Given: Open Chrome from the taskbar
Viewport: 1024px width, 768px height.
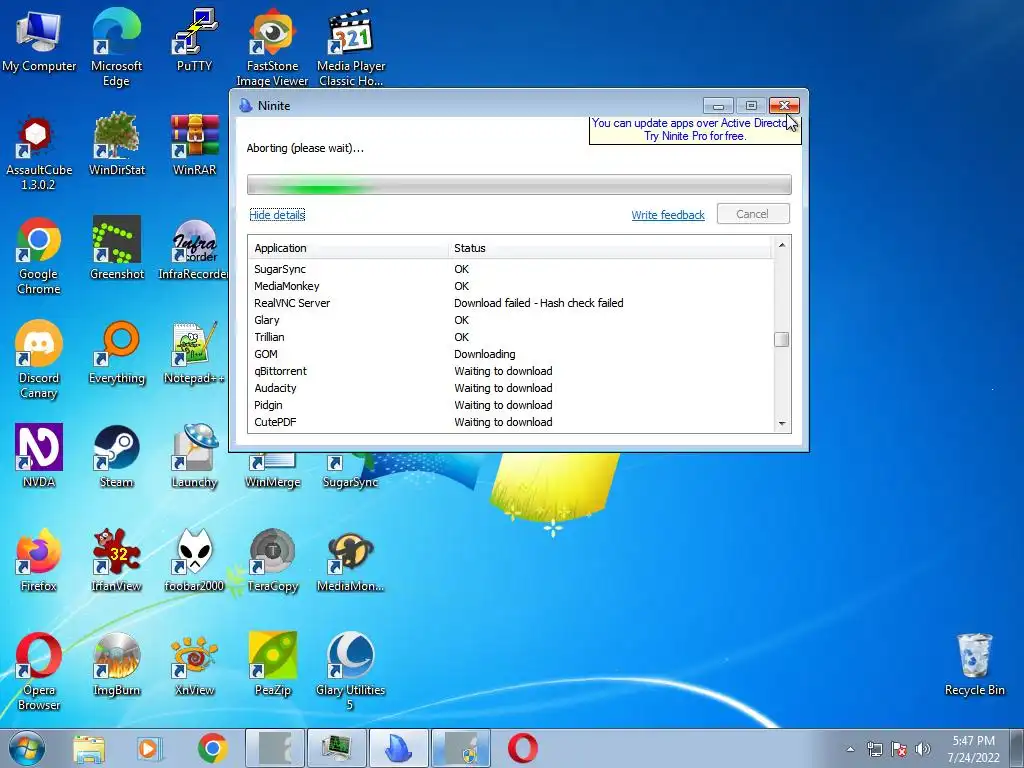Looking at the screenshot, I should [212, 748].
